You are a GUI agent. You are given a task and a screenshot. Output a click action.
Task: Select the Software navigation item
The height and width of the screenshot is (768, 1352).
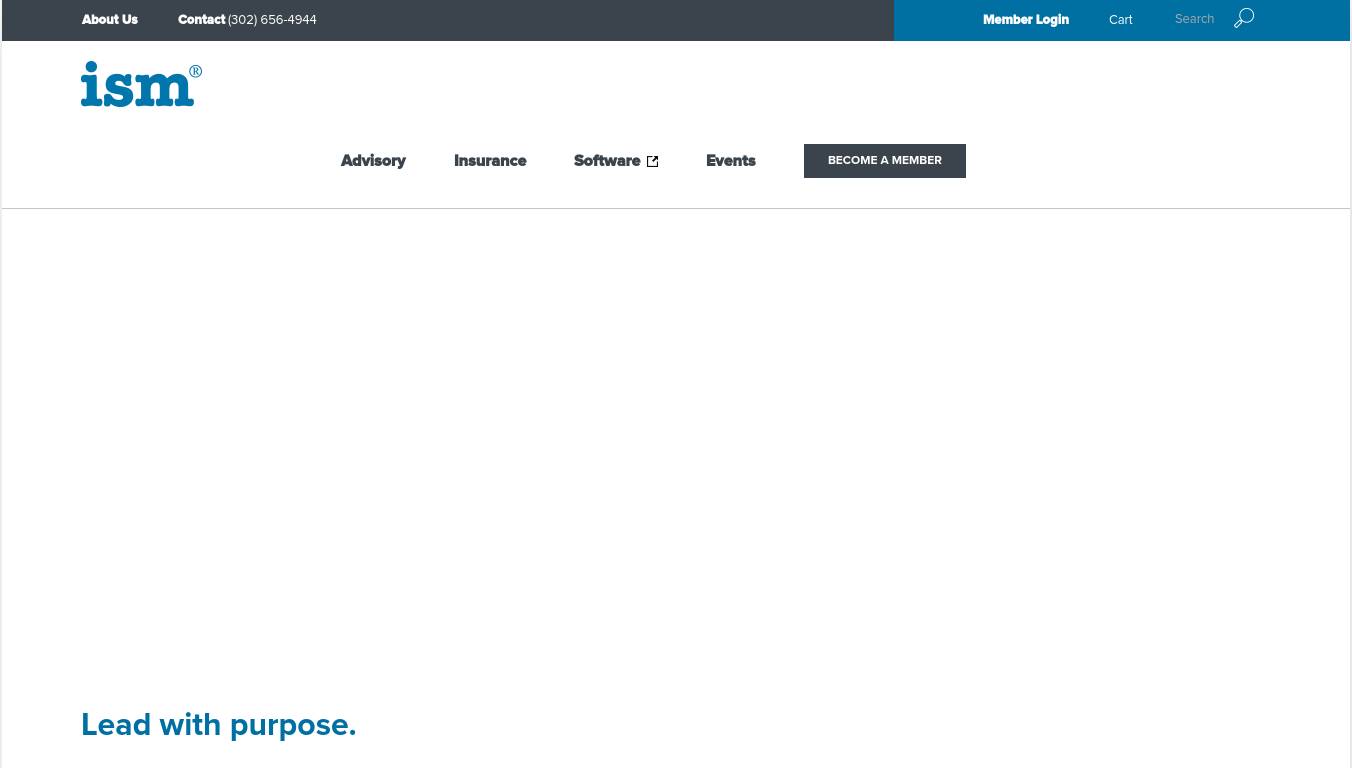606,161
